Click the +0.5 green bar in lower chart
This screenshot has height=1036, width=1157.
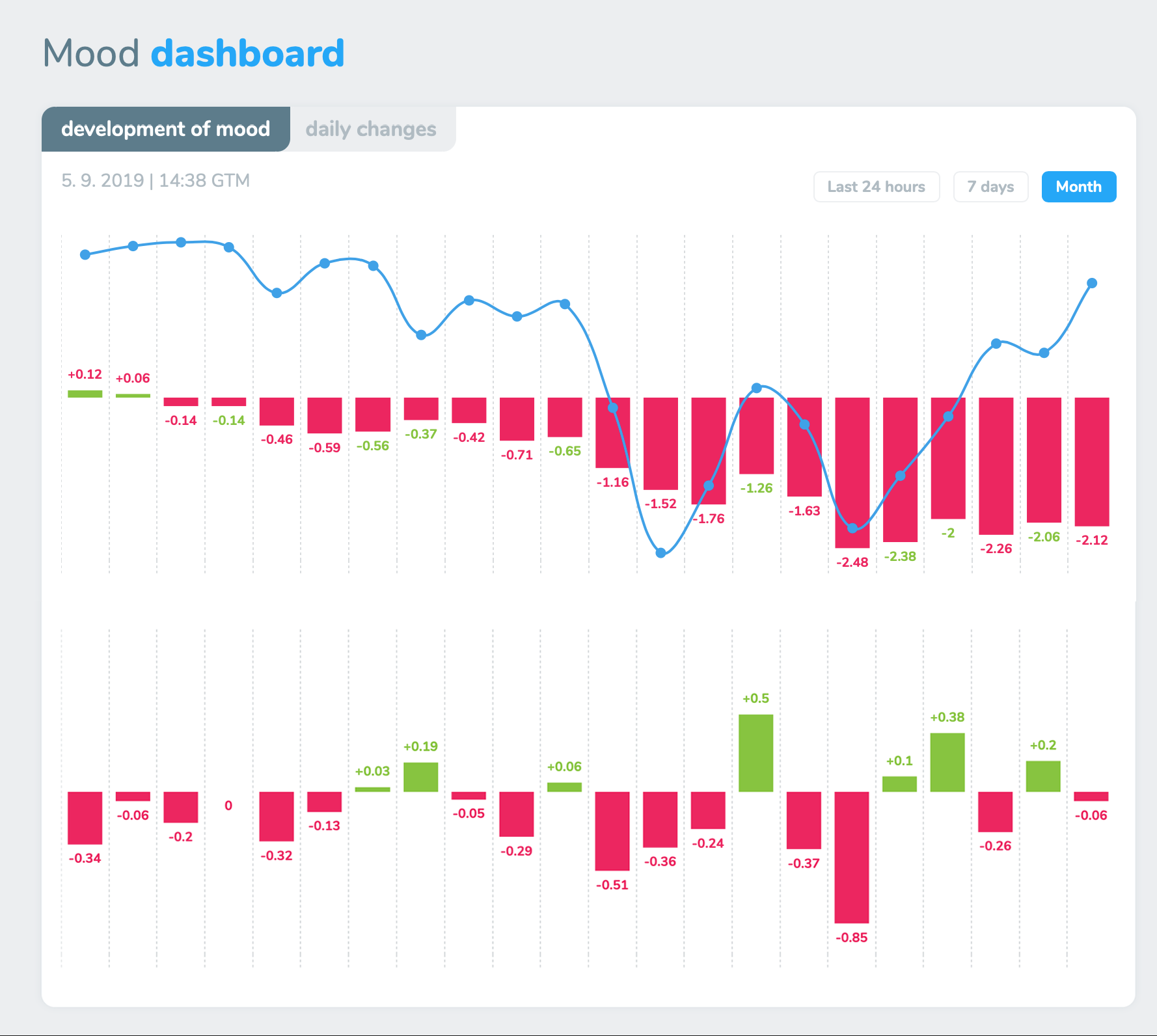coord(755,753)
